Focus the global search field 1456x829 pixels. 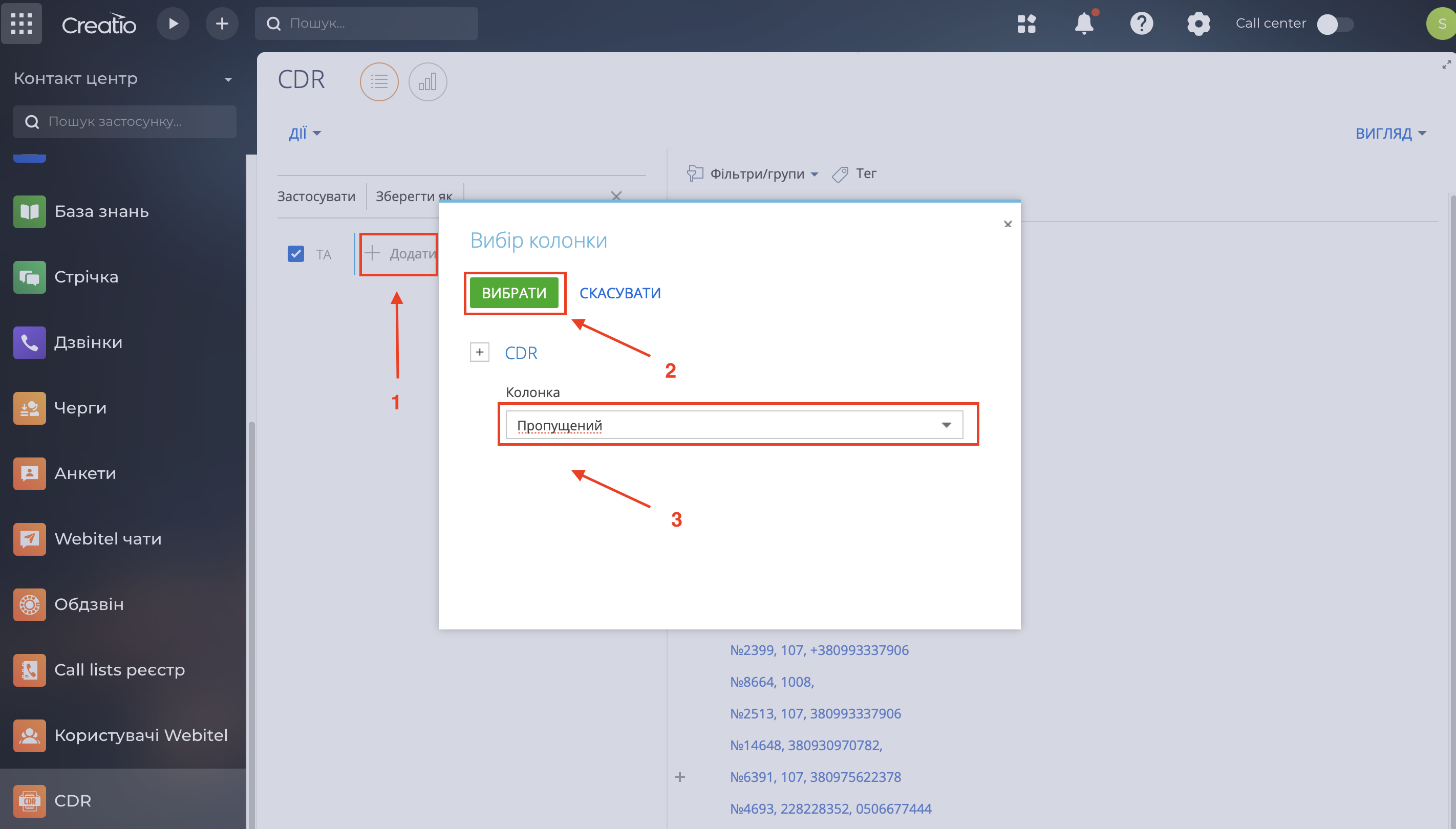(x=366, y=24)
